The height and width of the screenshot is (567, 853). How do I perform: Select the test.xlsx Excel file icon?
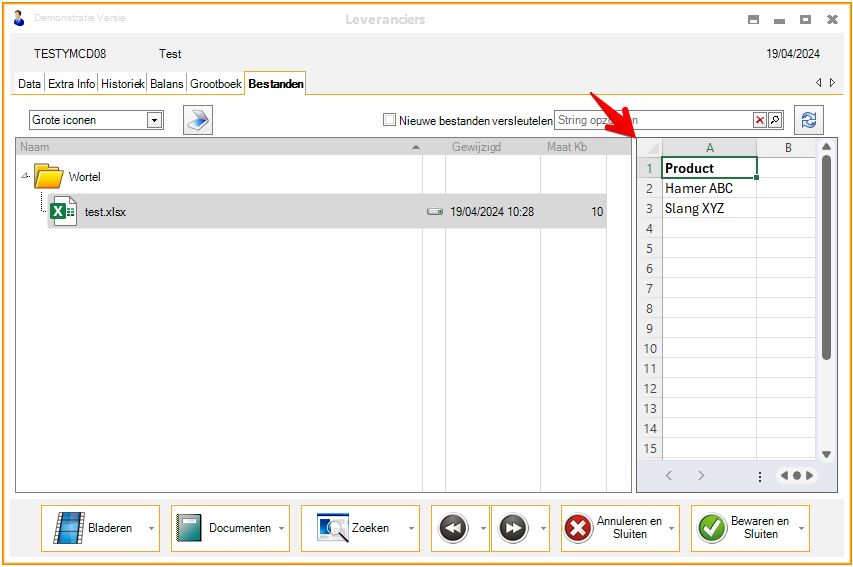click(64, 212)
